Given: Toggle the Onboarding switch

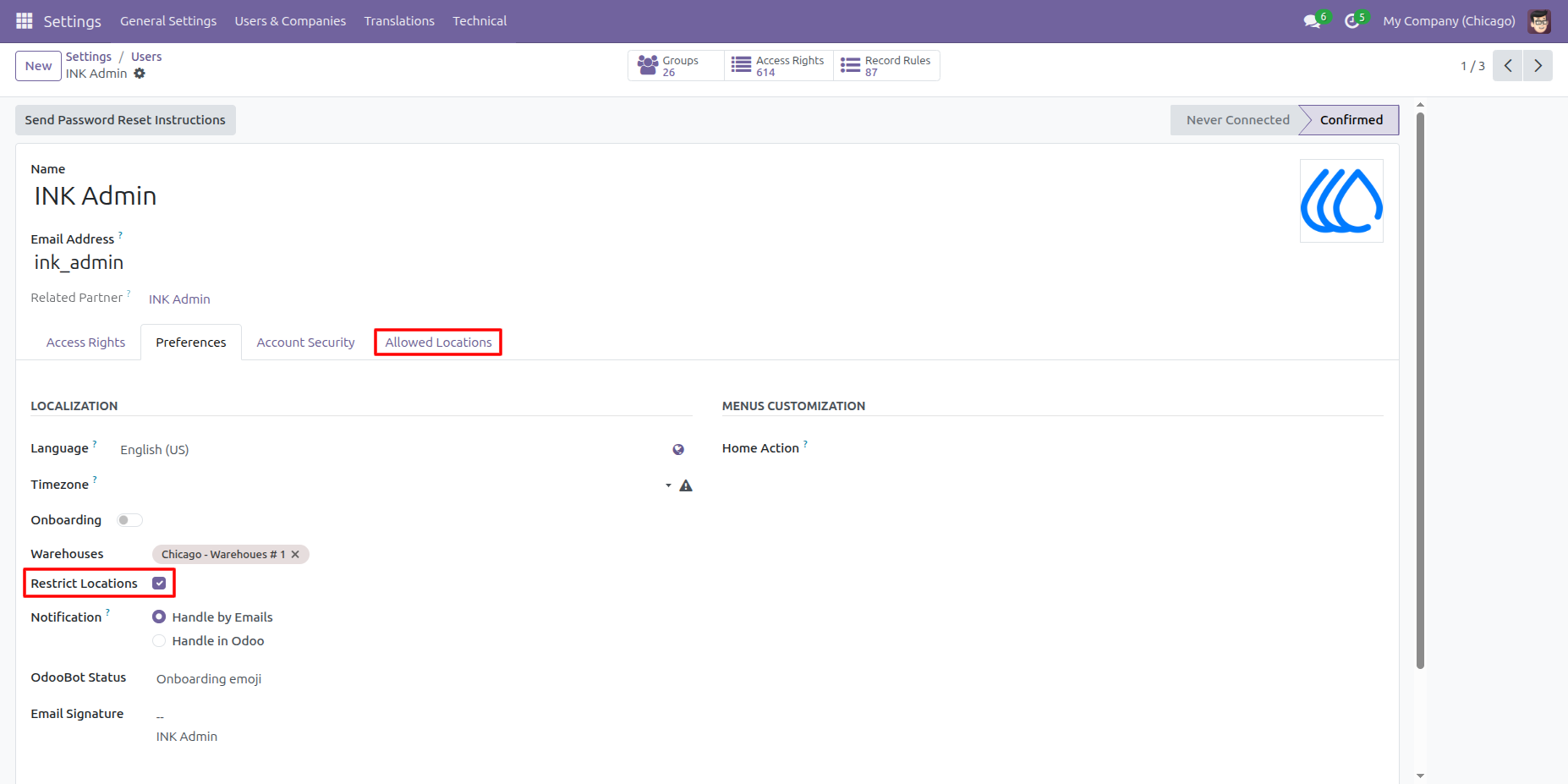Looking at the screenshot, I should pos(129,520).
